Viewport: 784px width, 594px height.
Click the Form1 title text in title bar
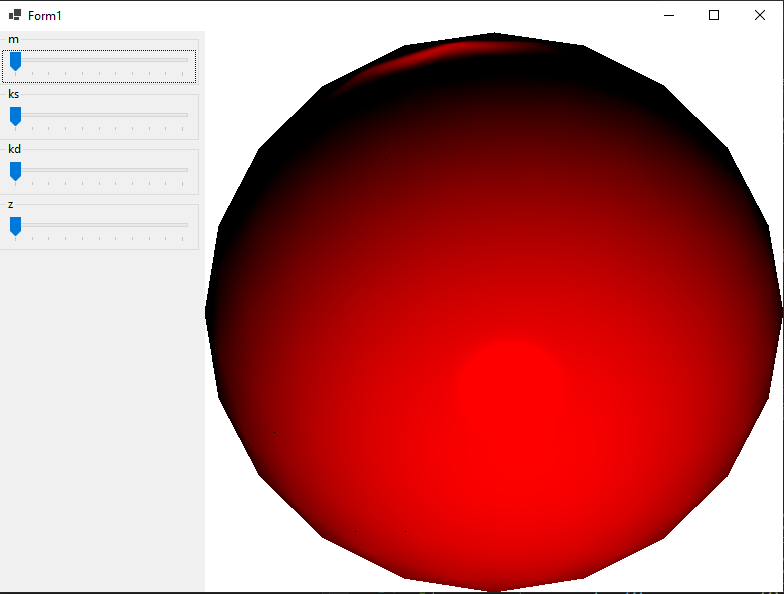45,16
